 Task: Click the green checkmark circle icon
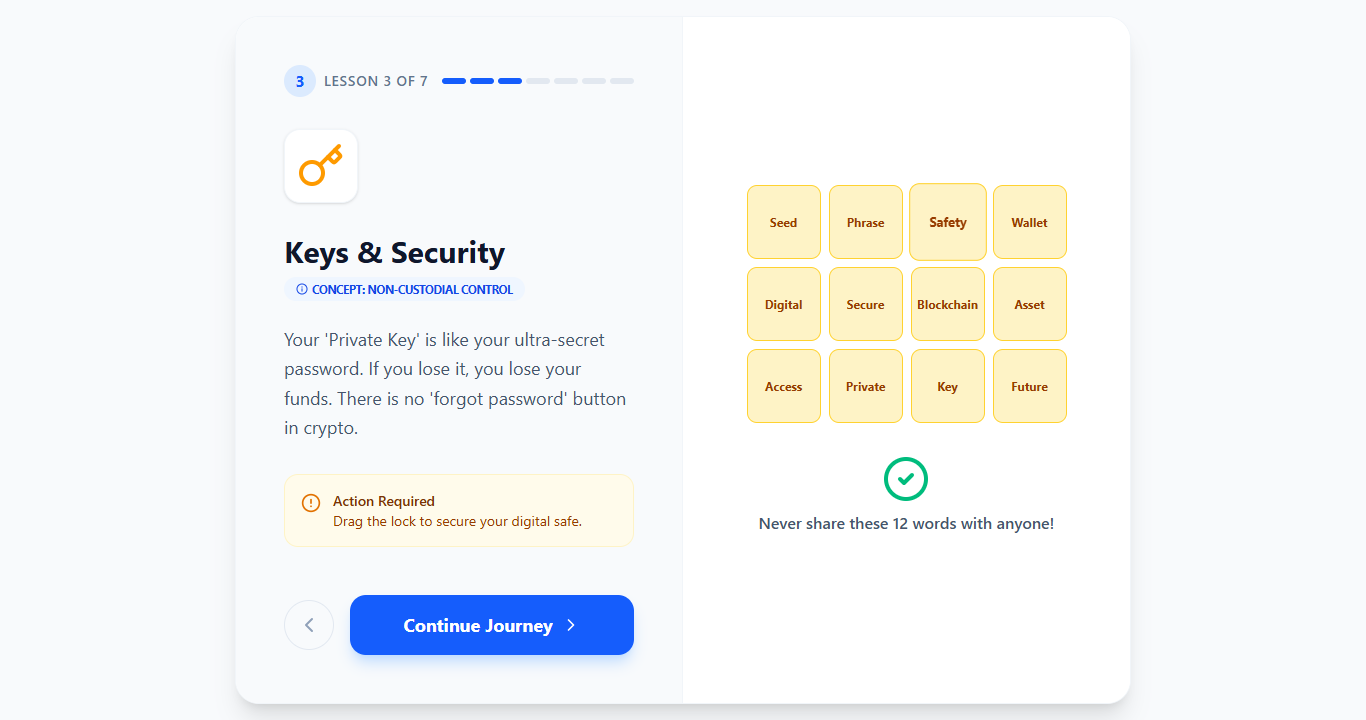point(906,479)
